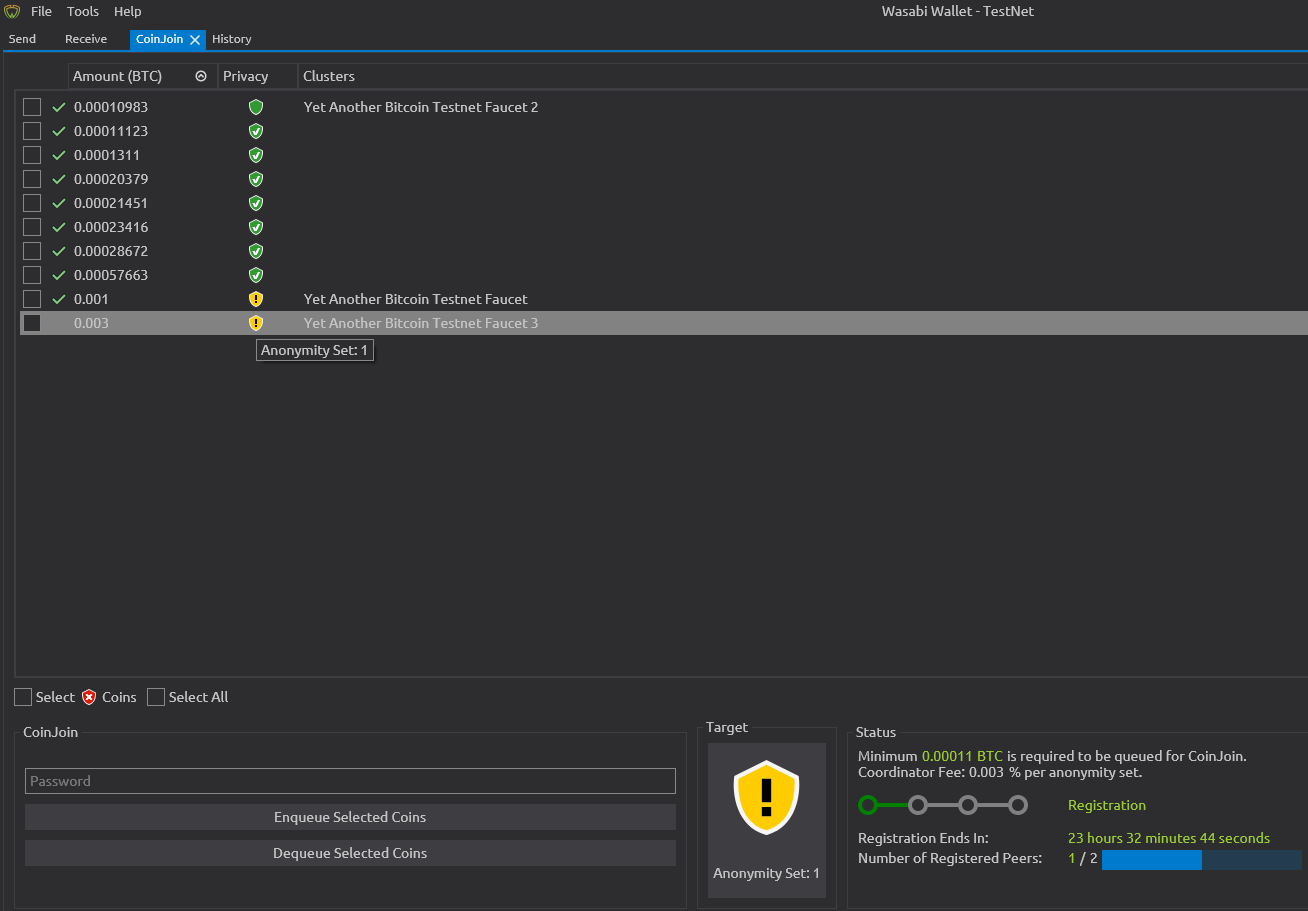Click privacy shield icon for 0.0001311 row
The width and height of the screenshot is (1308, 911).
pos(256,155)
